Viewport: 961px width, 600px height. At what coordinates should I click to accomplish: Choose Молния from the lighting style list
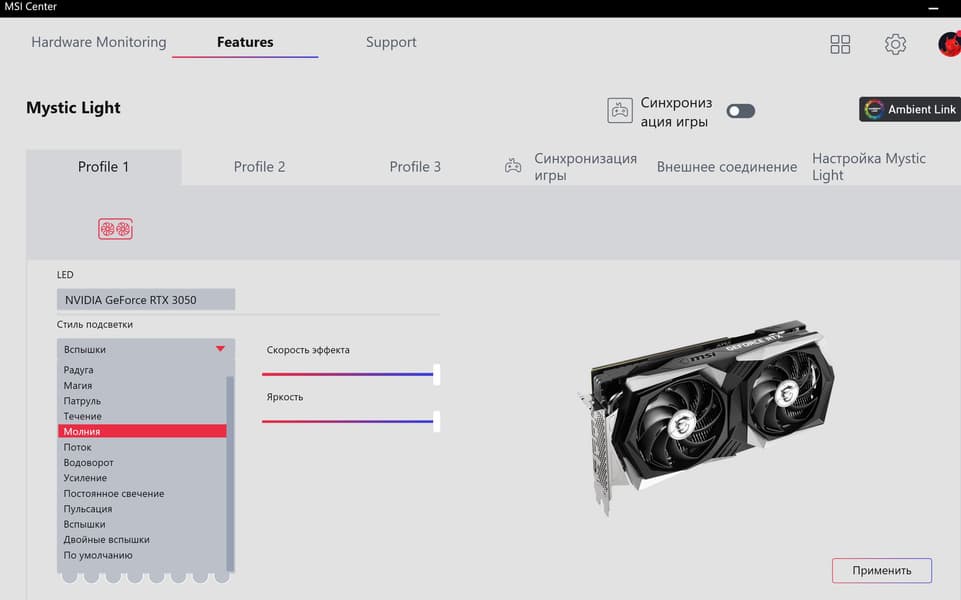click(x=142, y=431)
